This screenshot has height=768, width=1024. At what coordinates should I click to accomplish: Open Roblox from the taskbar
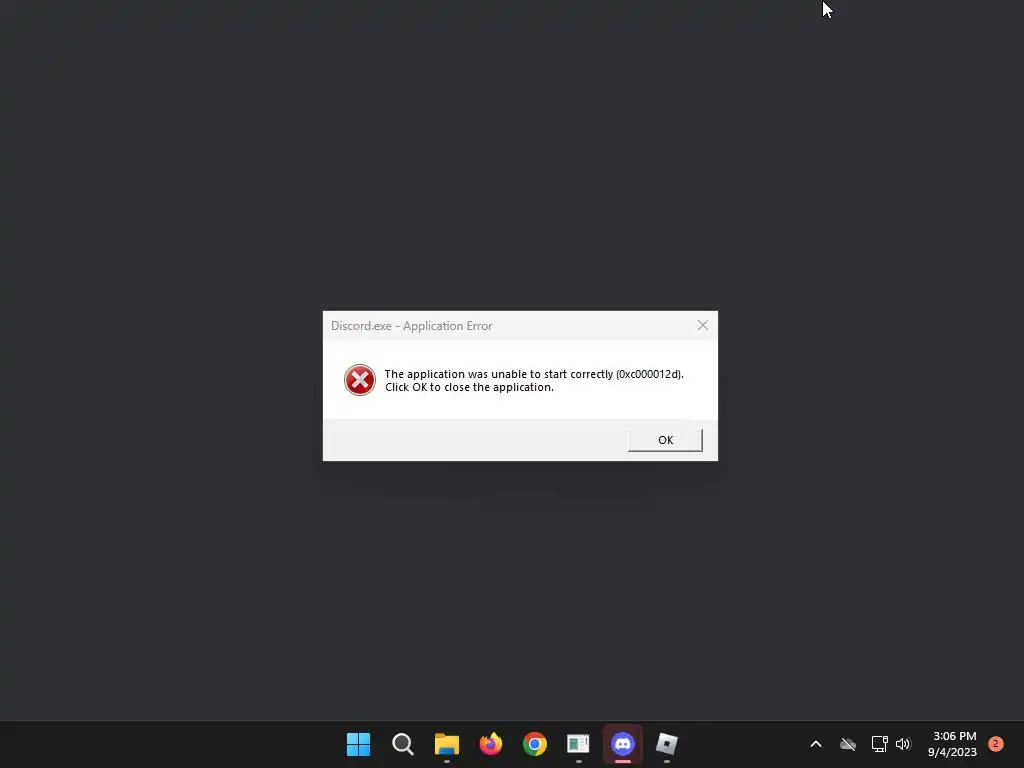[667, 744]
